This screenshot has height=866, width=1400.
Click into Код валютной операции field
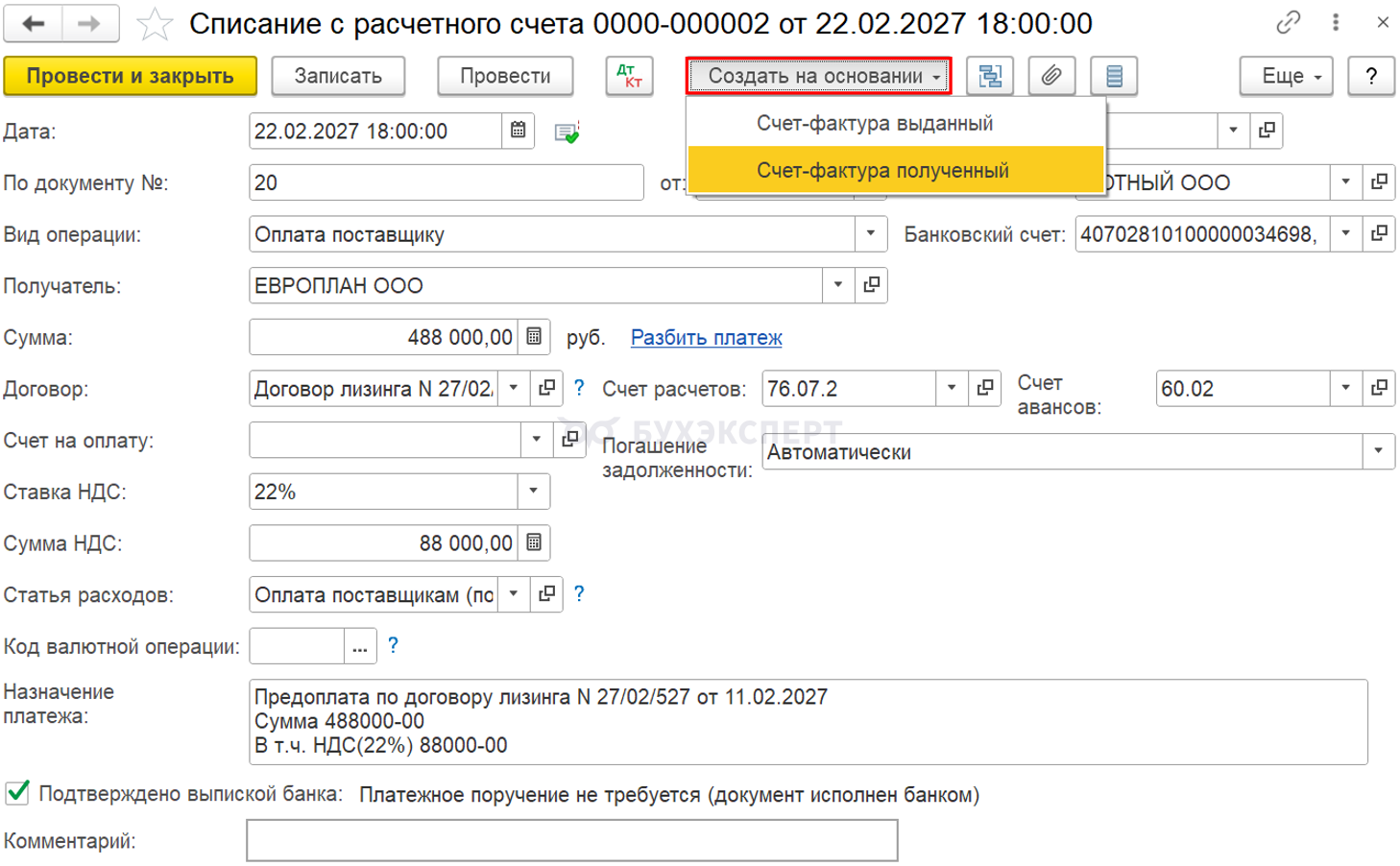tap(297, 646)
